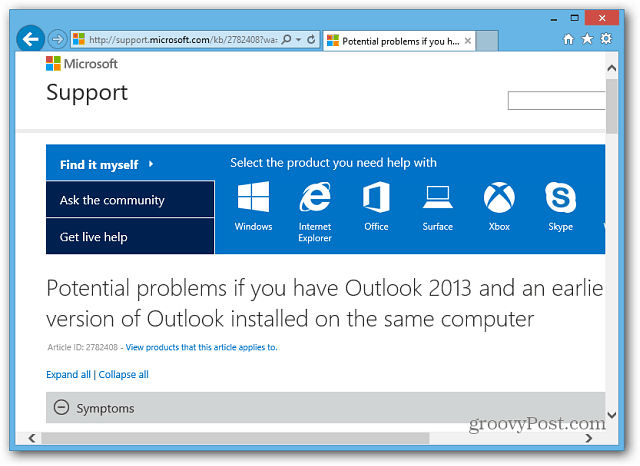The width and height of the screenshot is (640, 466).
Task: Click the browser Back arrow button
Action: [30, 39]
